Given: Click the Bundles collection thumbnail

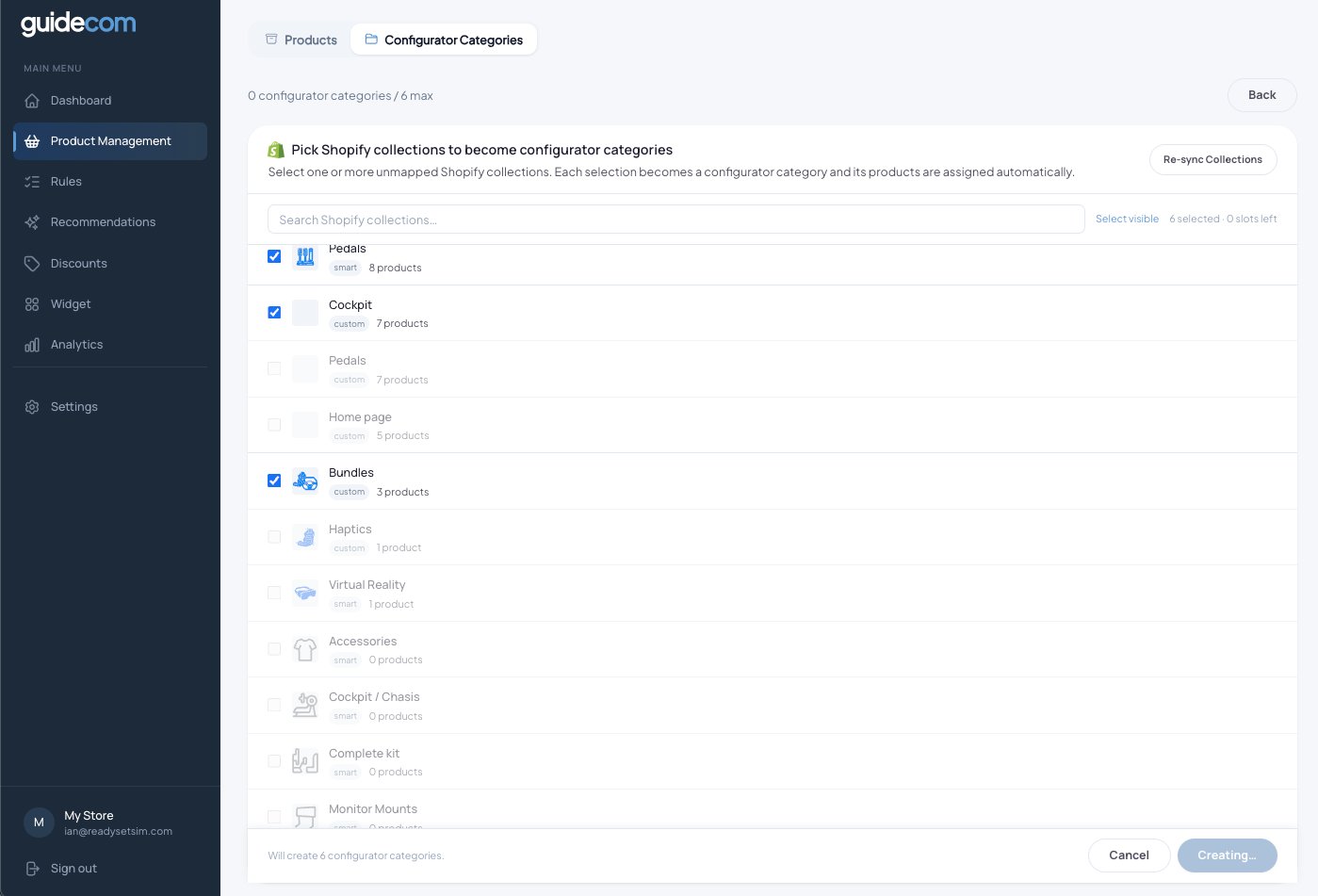Looking at the screenshot, I should pos(305,481).
